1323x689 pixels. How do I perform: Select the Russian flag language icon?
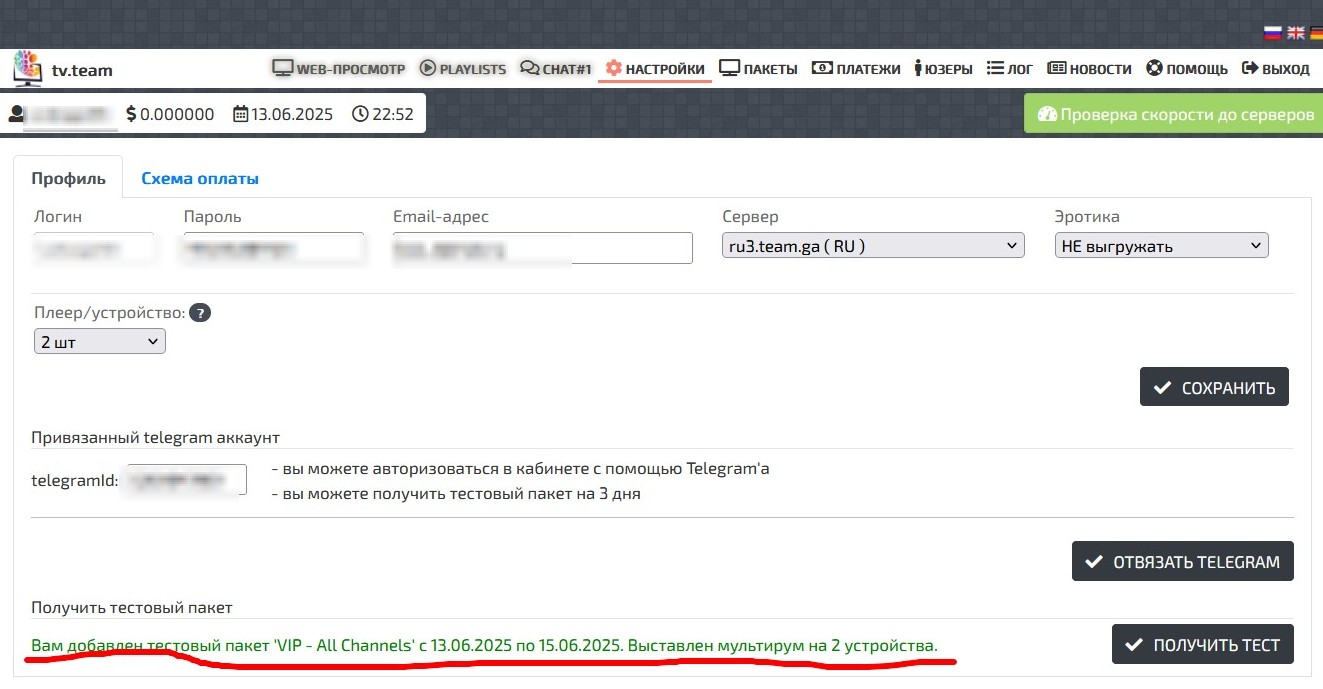click(x=1272, y=32)
